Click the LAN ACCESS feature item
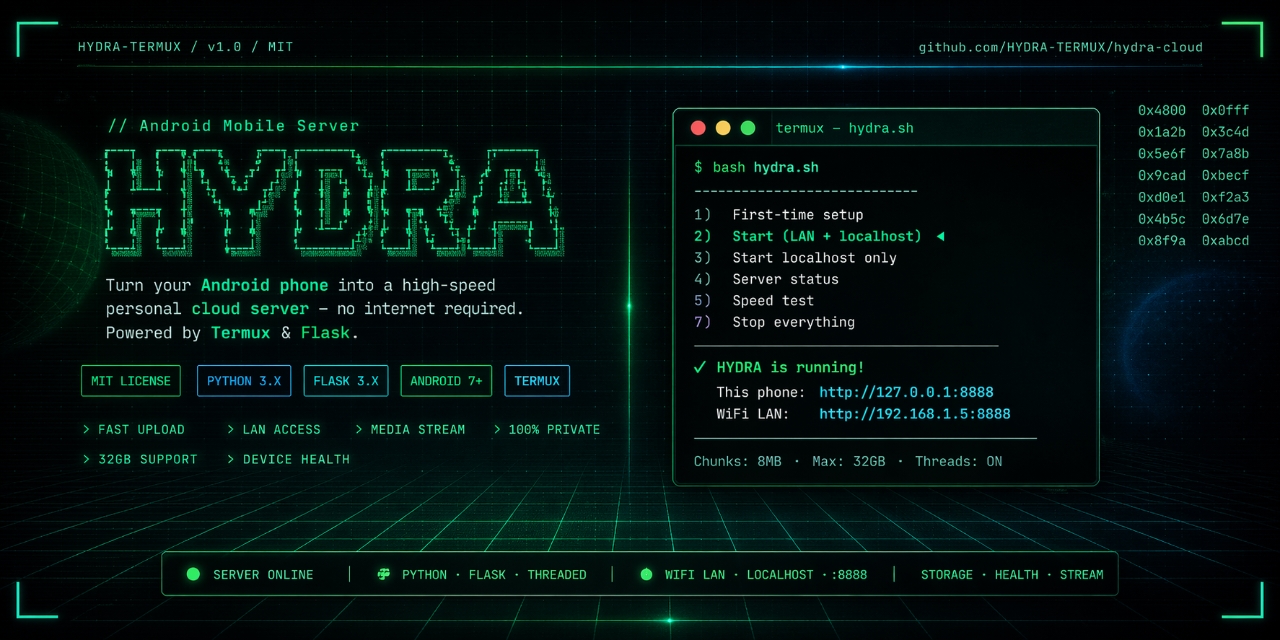The width and height of the screenshot is (1280, 640). click(x=274, y=429)
